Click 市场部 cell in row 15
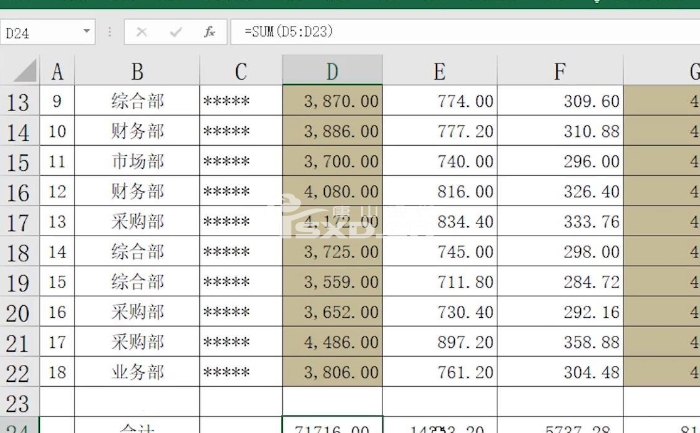 (x=137, y=162)
